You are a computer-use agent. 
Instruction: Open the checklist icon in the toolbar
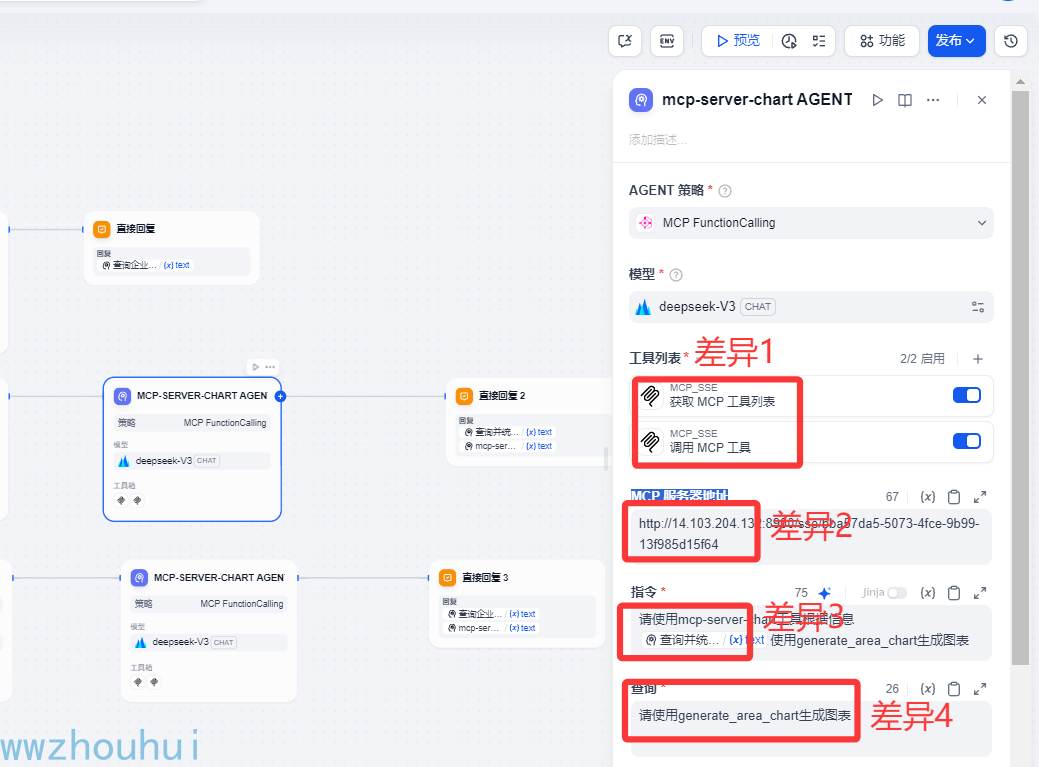(x=819, y=41)
